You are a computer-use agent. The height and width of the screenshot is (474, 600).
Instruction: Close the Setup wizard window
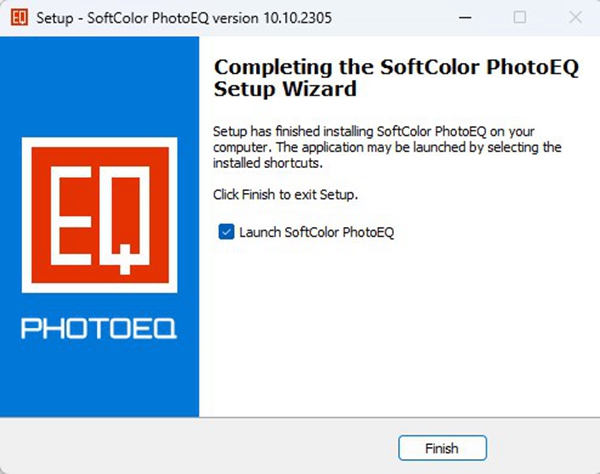click(x=575, y=18)
